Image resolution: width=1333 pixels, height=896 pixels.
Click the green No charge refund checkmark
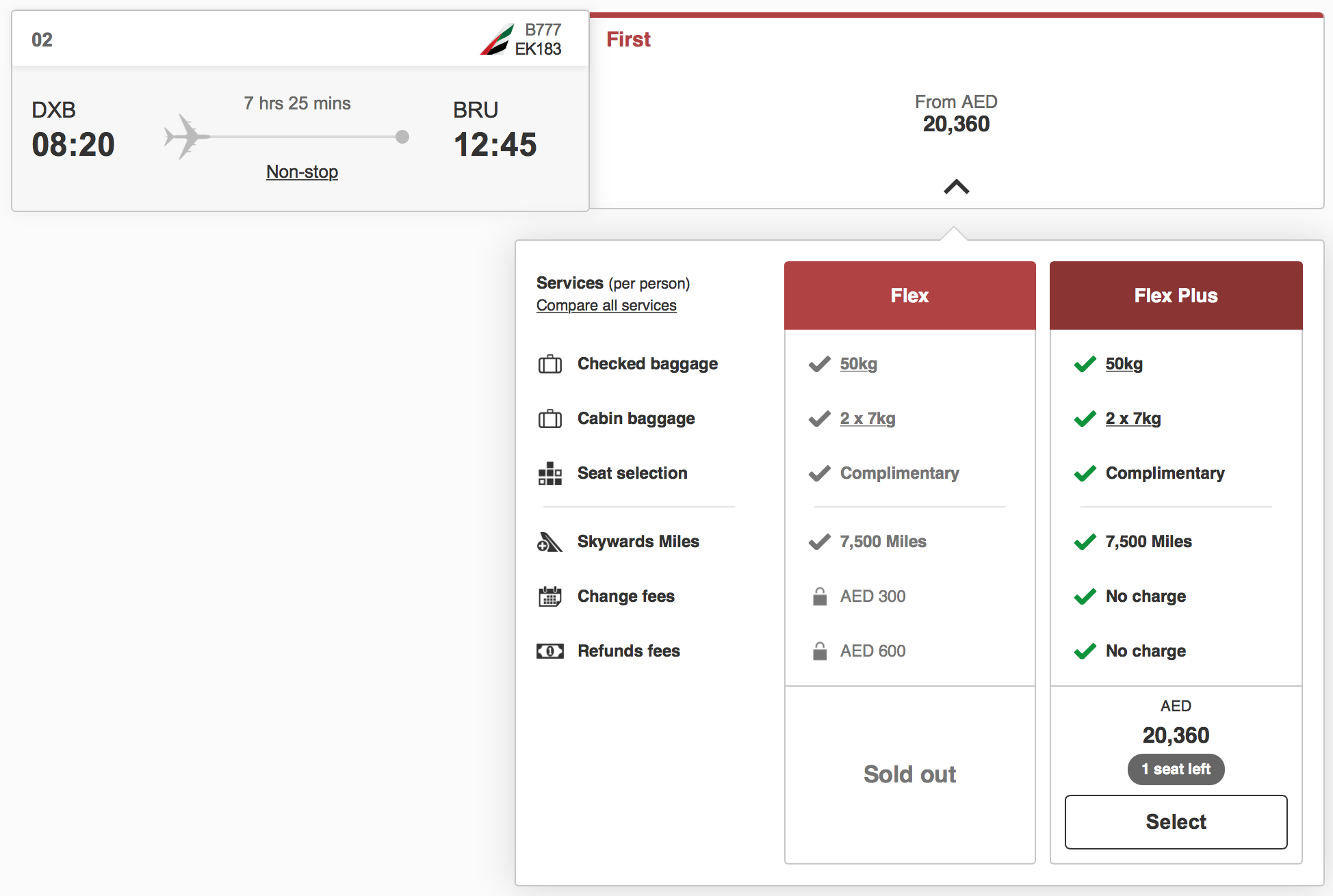click(1085, 651)
